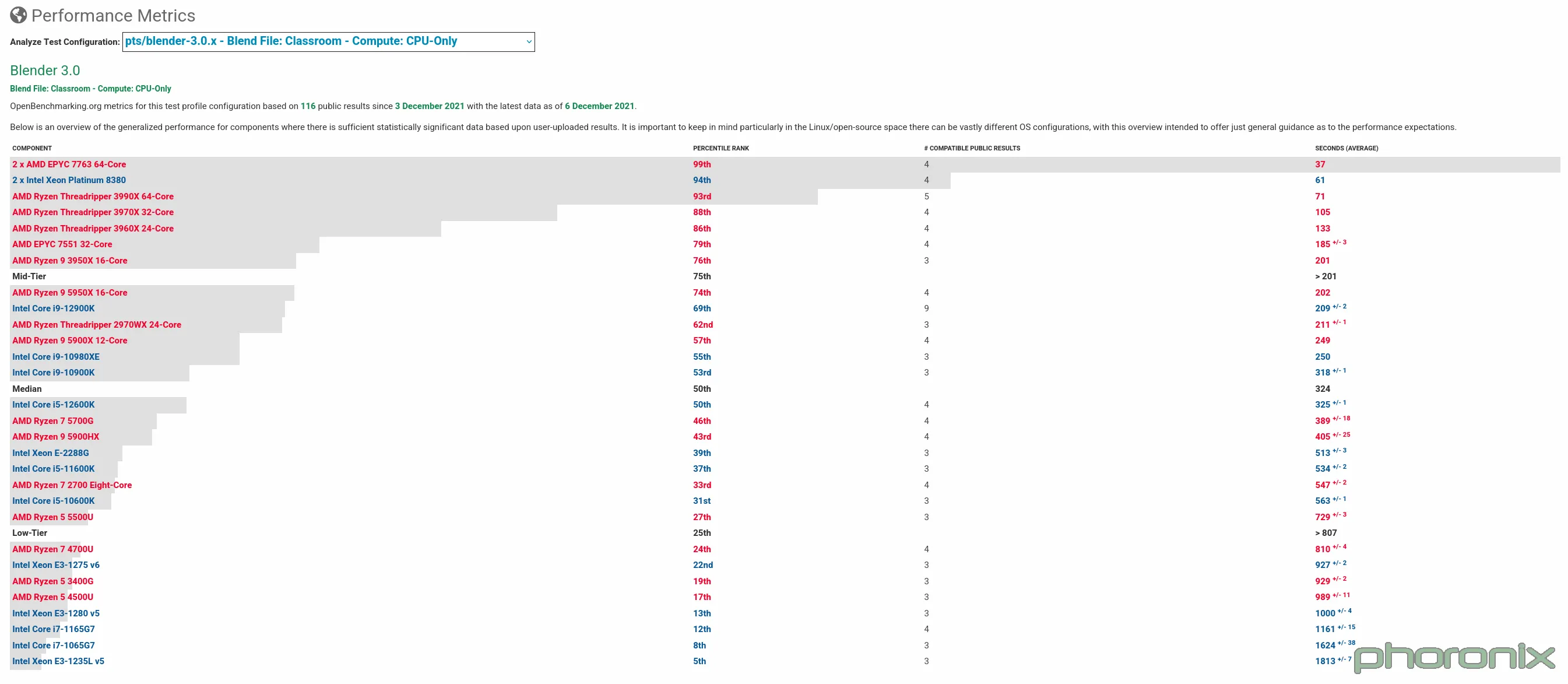Click the Component column header
Image resolution: width=1568 pixels, height=684 pixels.
[x=31, y=149]
